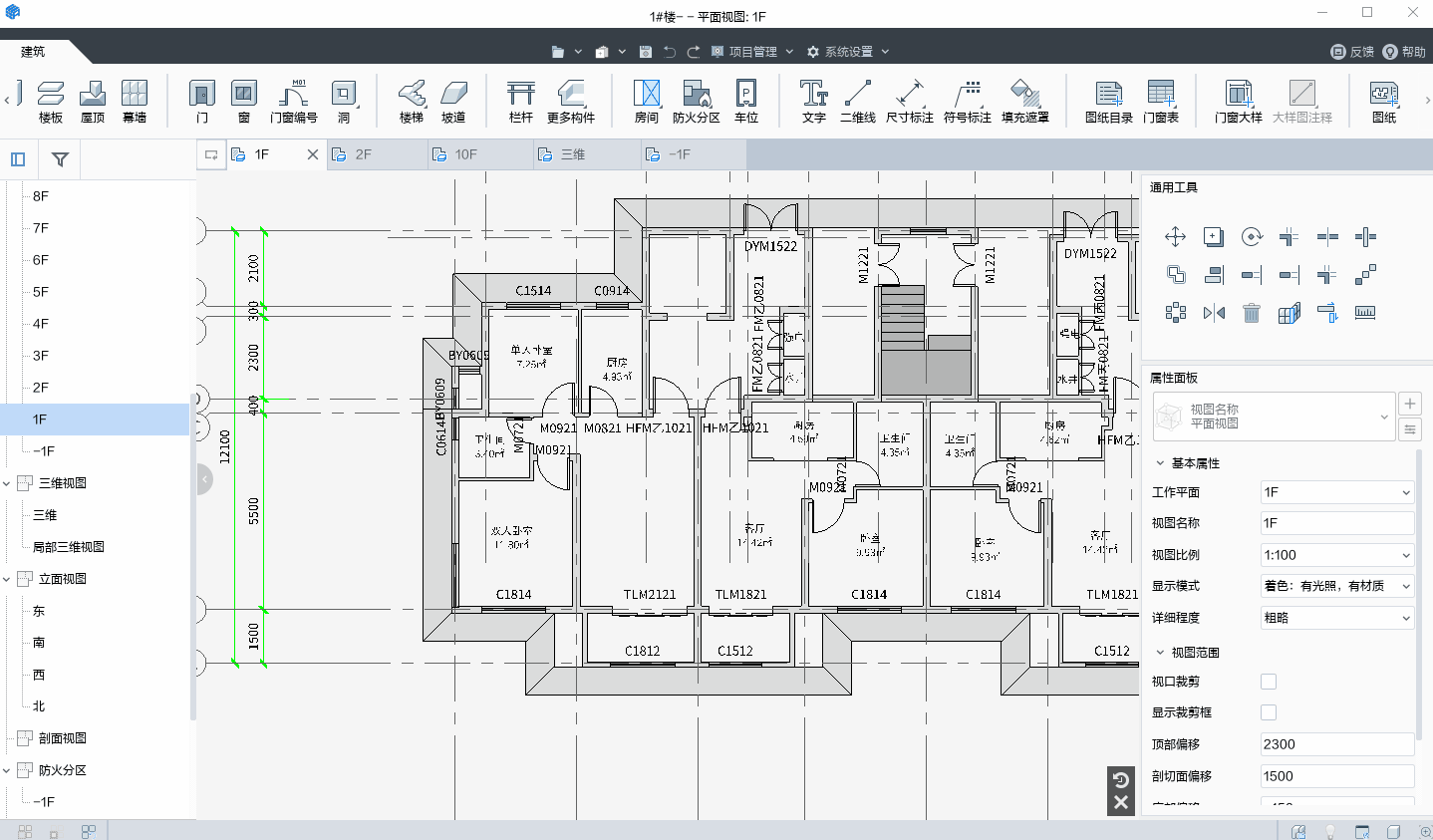The image size is (1433, 840).
Task: Open the 视图比例 1:100 dropdown
Action: tap(1337, 555)
